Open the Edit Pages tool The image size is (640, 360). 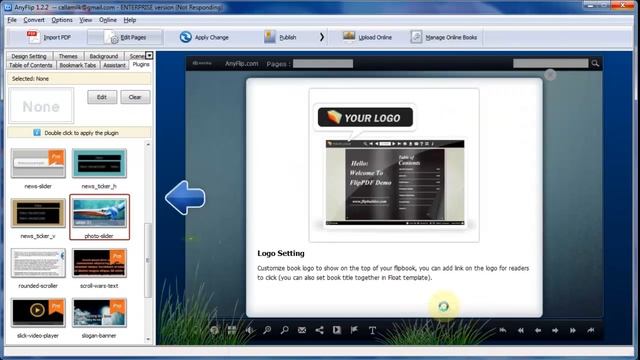point(125,37)
